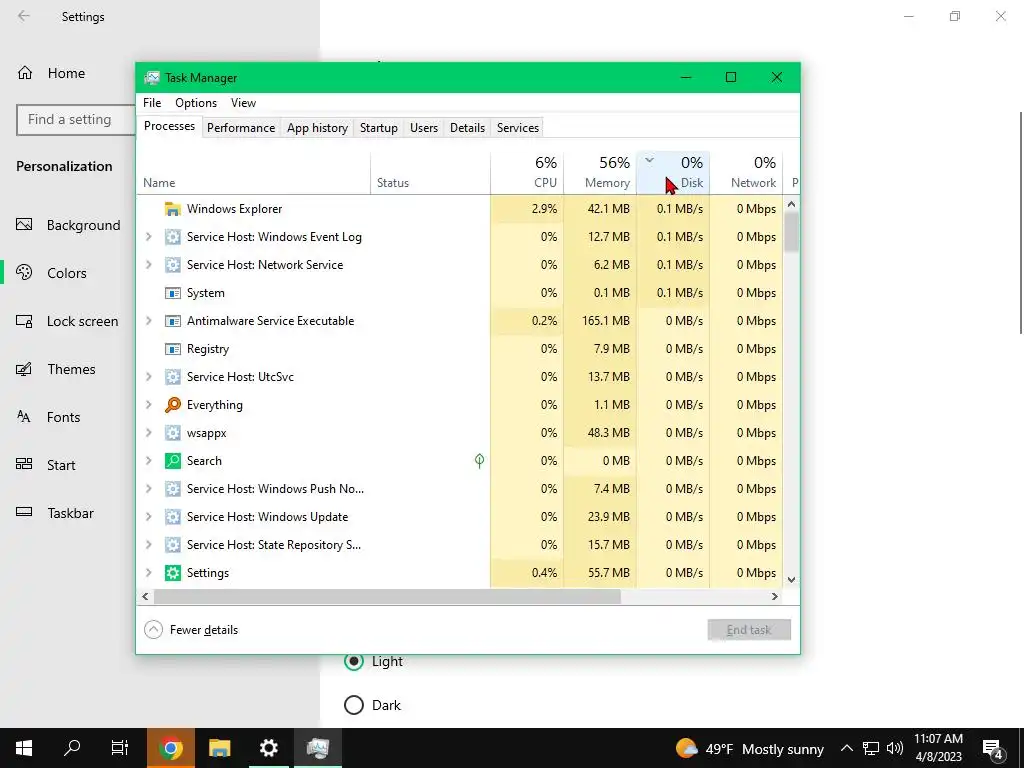Screen dimensions: 1024x768
Task: Open the Windows Start menu
Action: [x=24, y=748]
